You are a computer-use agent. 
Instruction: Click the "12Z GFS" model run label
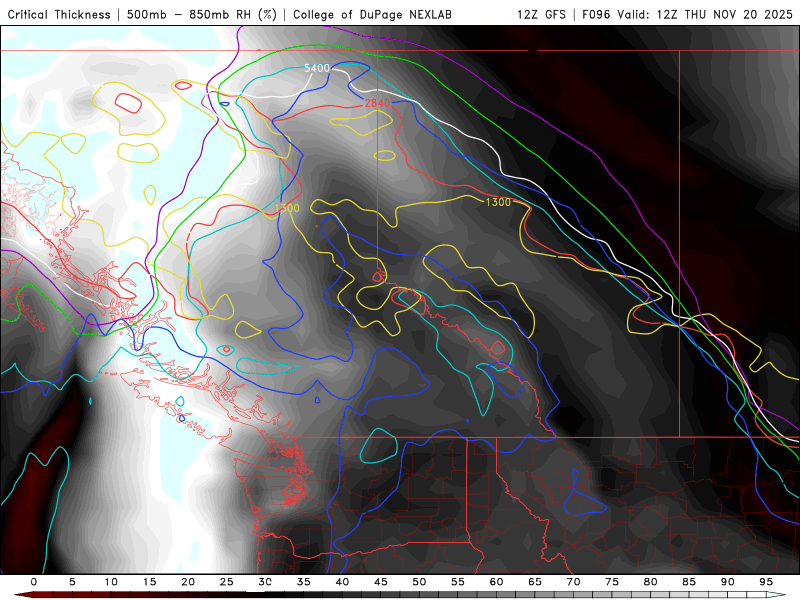click(x=541, y=14)
